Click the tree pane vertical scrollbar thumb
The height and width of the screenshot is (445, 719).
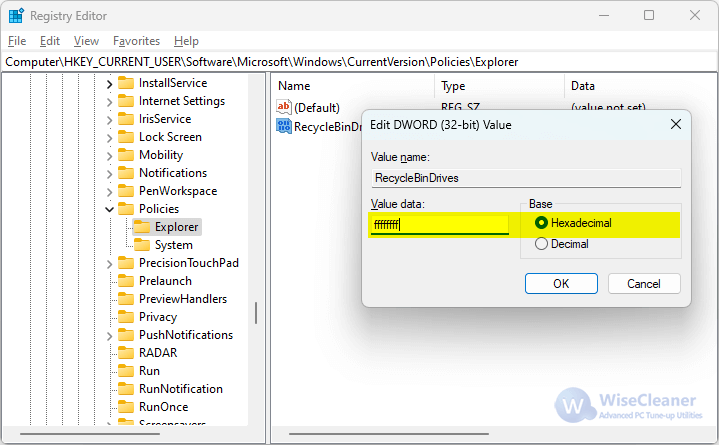[x=255, y=312]
